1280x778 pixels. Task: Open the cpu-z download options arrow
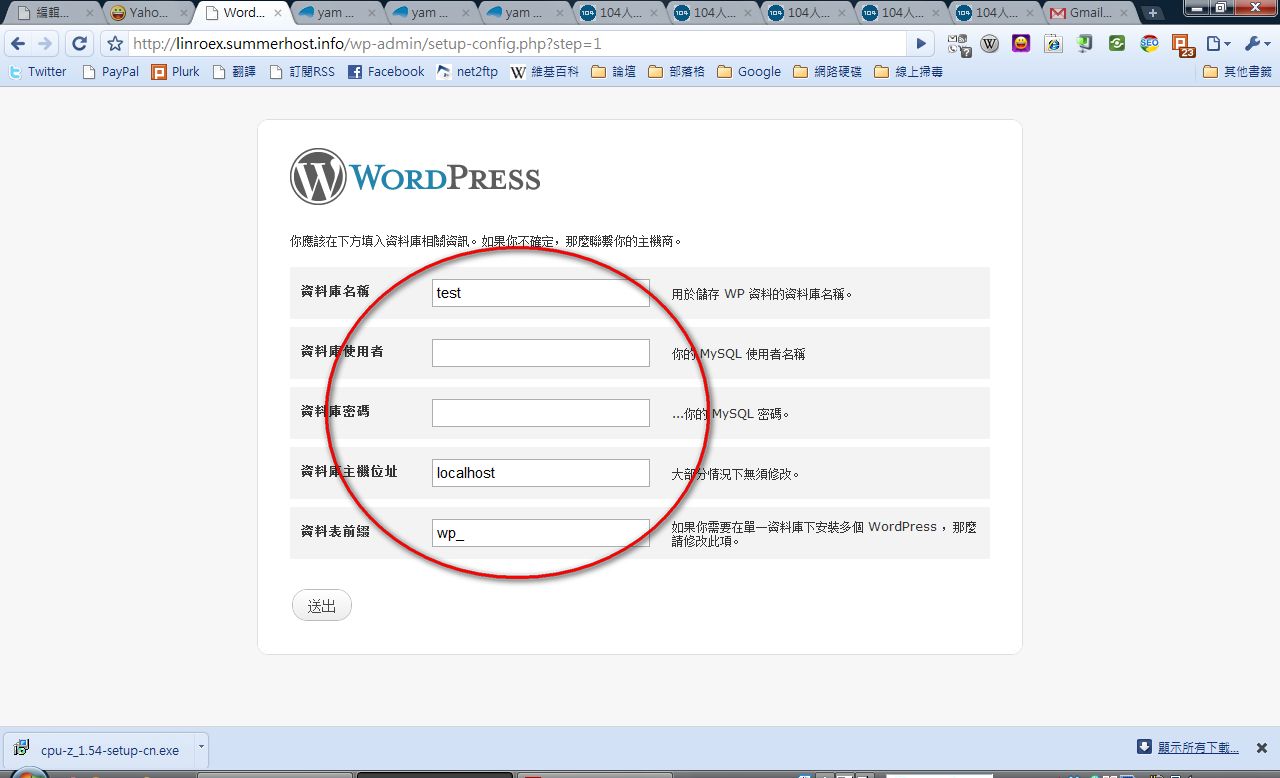coord(201,747)
